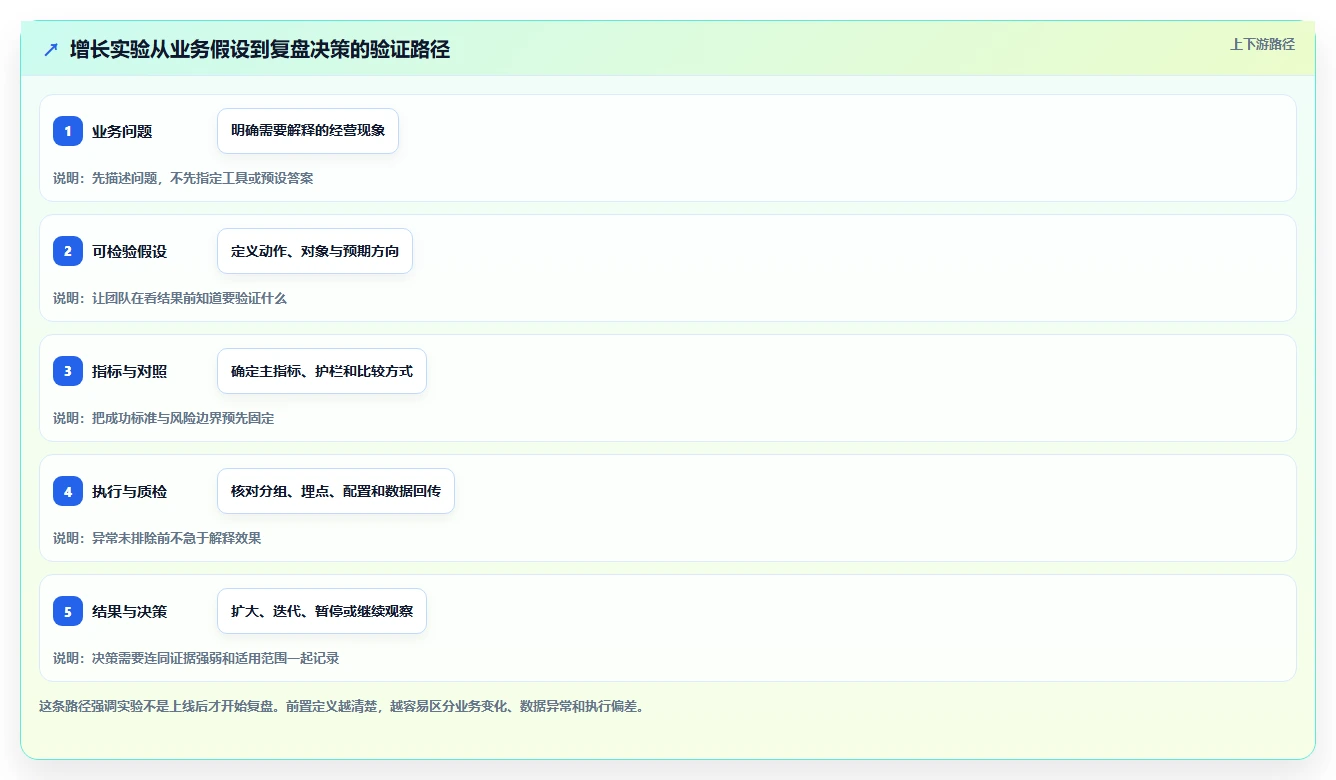The width and height of the screenshot is (1336, 780).
Task: Select the 执行与质检 step title
Action: (129, 491)
